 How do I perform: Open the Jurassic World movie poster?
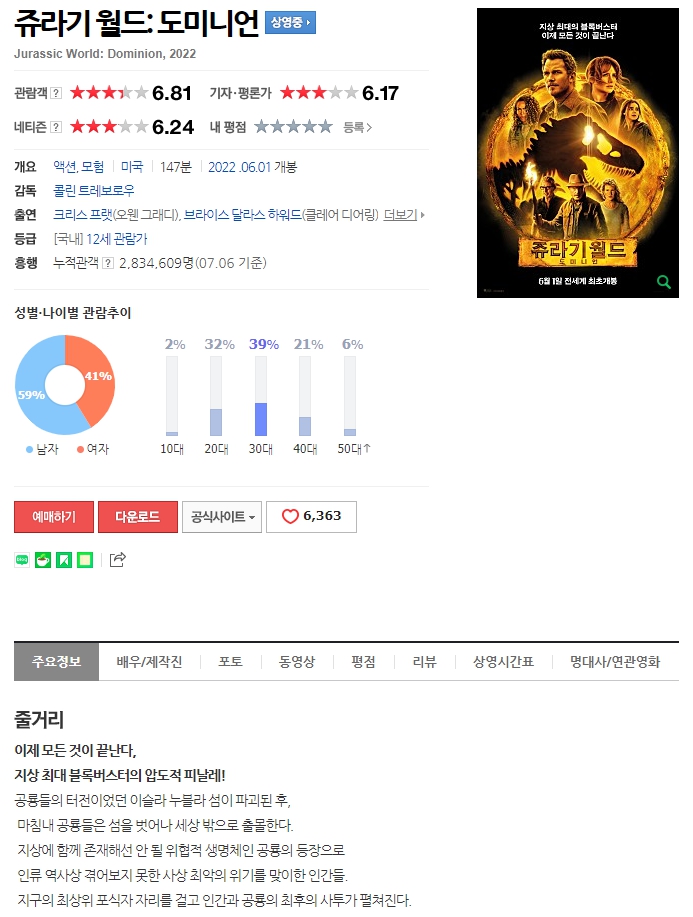tap(578, 153)
